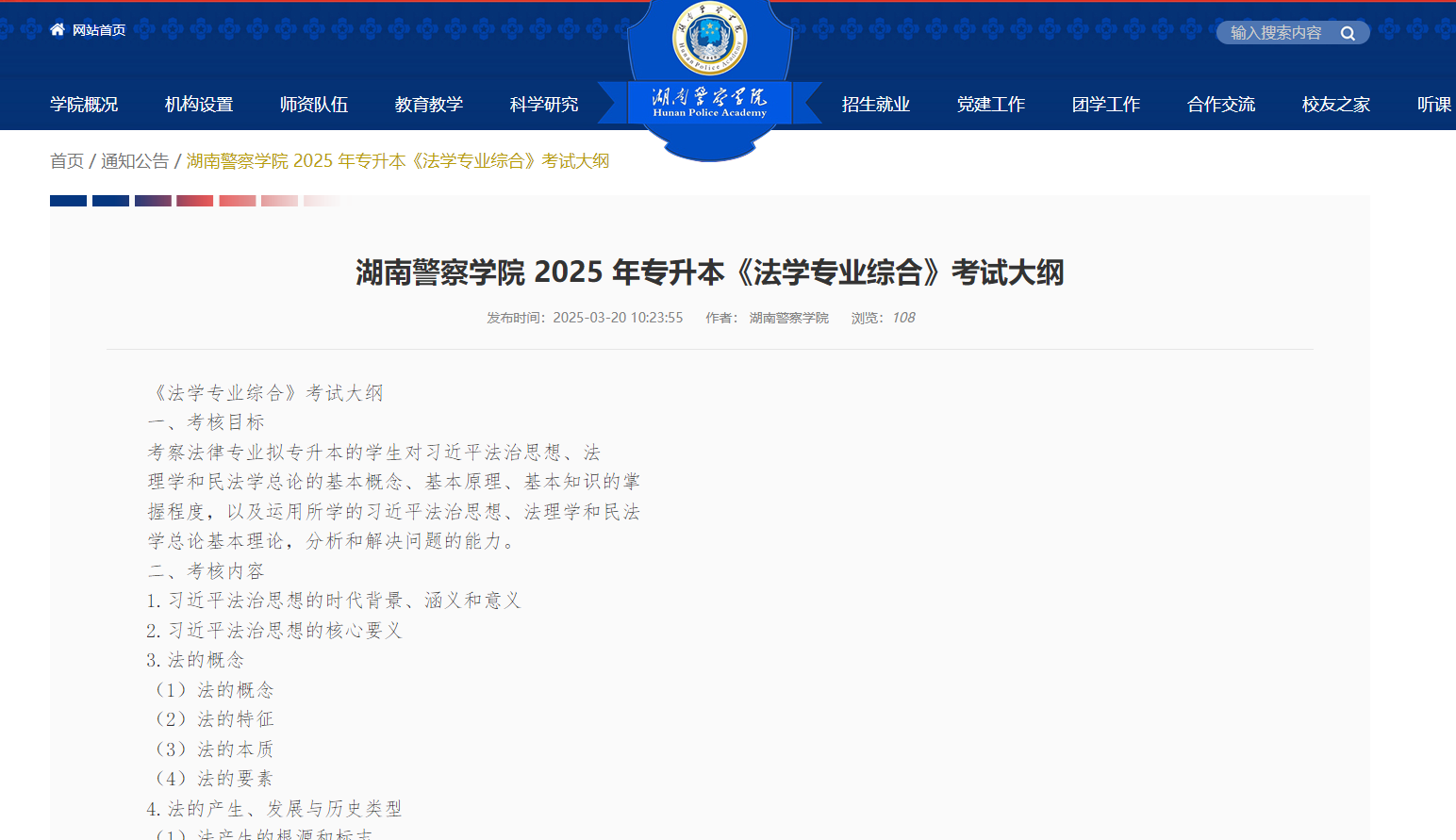Image resolution: width=1456 pixels, height=840 pixels.
Task: Open the 学院概况 menu
Action: [84, 105]
